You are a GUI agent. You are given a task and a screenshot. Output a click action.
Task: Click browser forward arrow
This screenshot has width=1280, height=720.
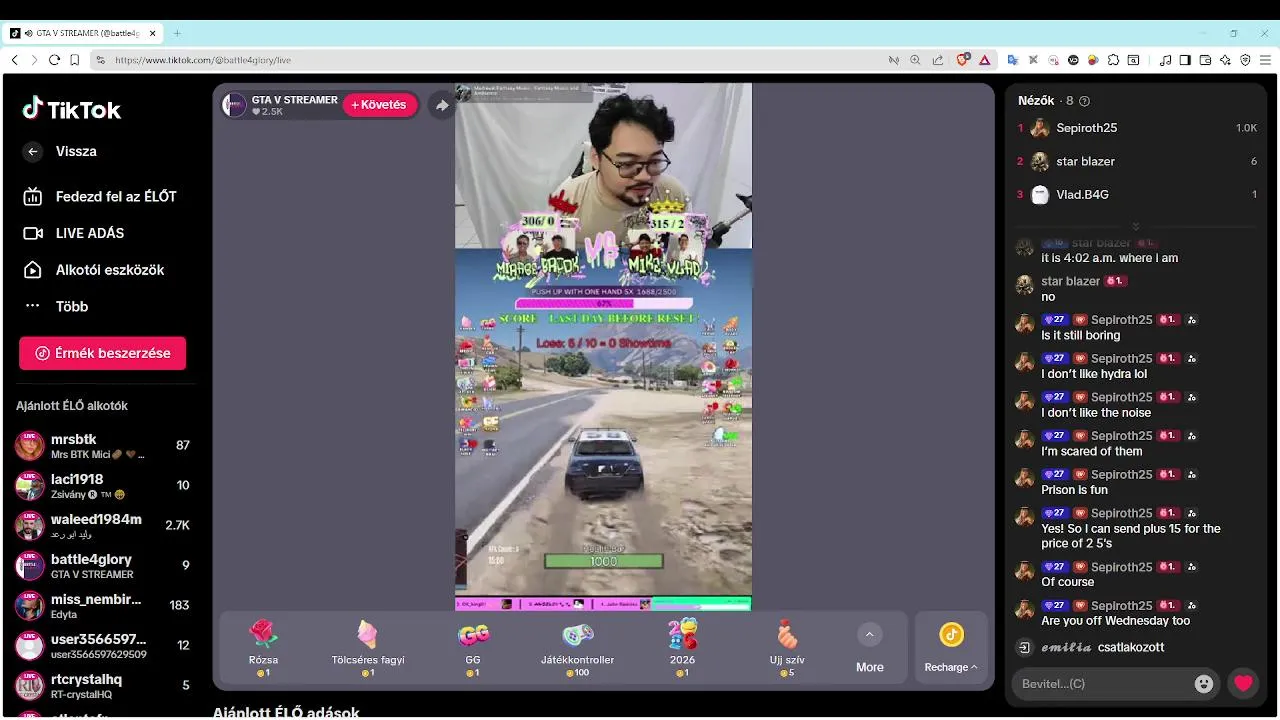coord(34,60)
